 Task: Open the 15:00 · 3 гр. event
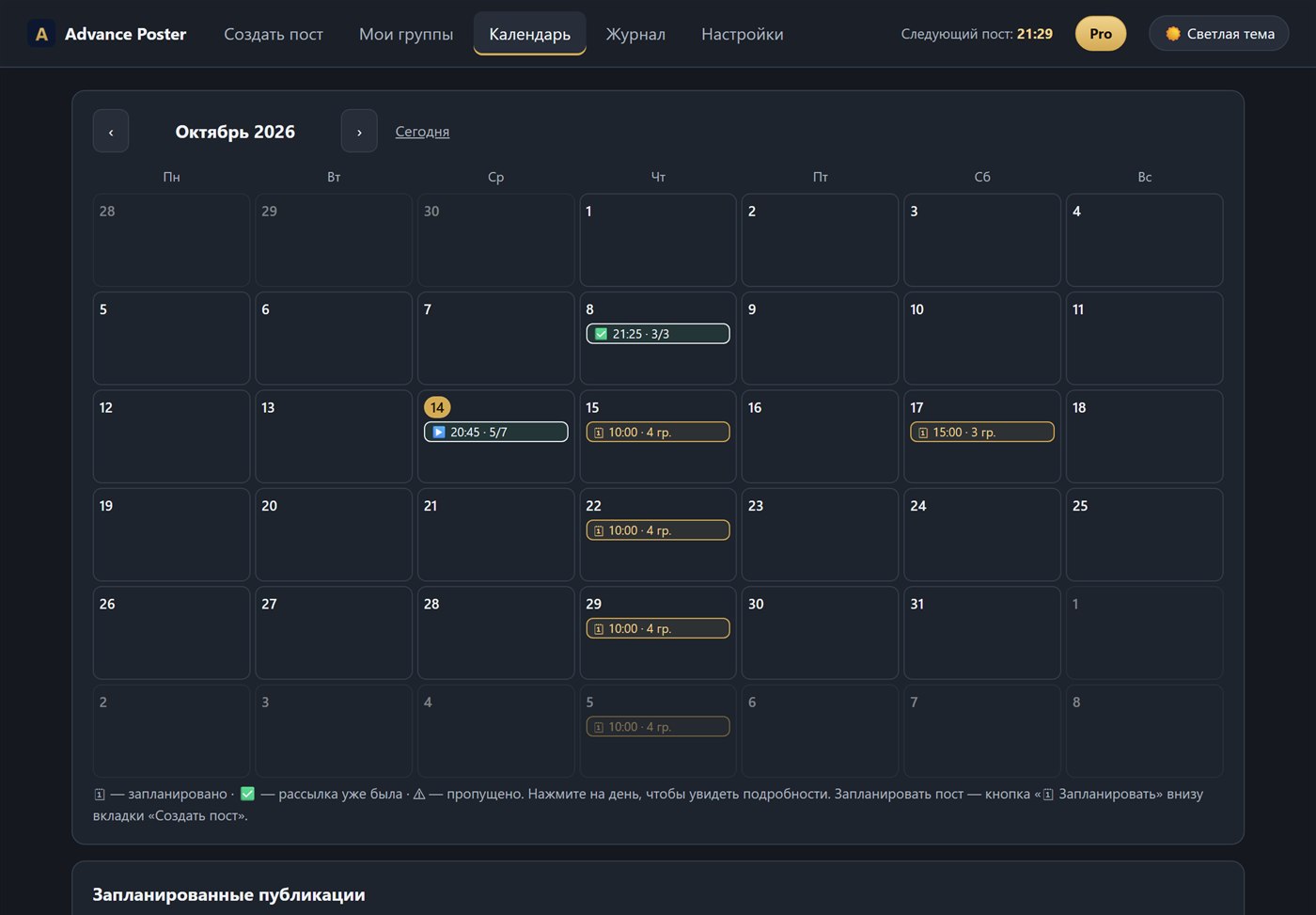click(982, 433)
